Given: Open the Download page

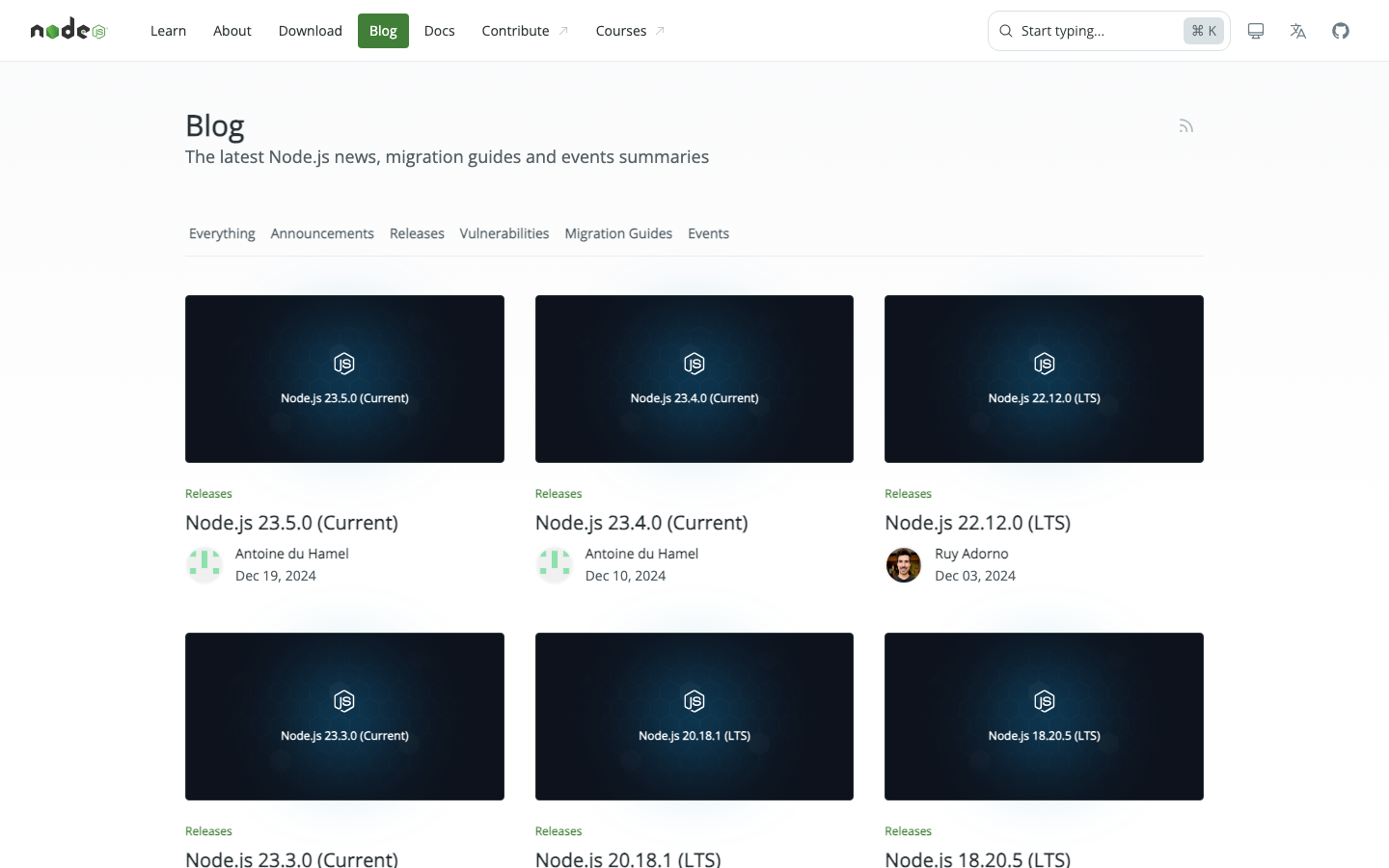Looking at the screenshot, I should (311, 31).
